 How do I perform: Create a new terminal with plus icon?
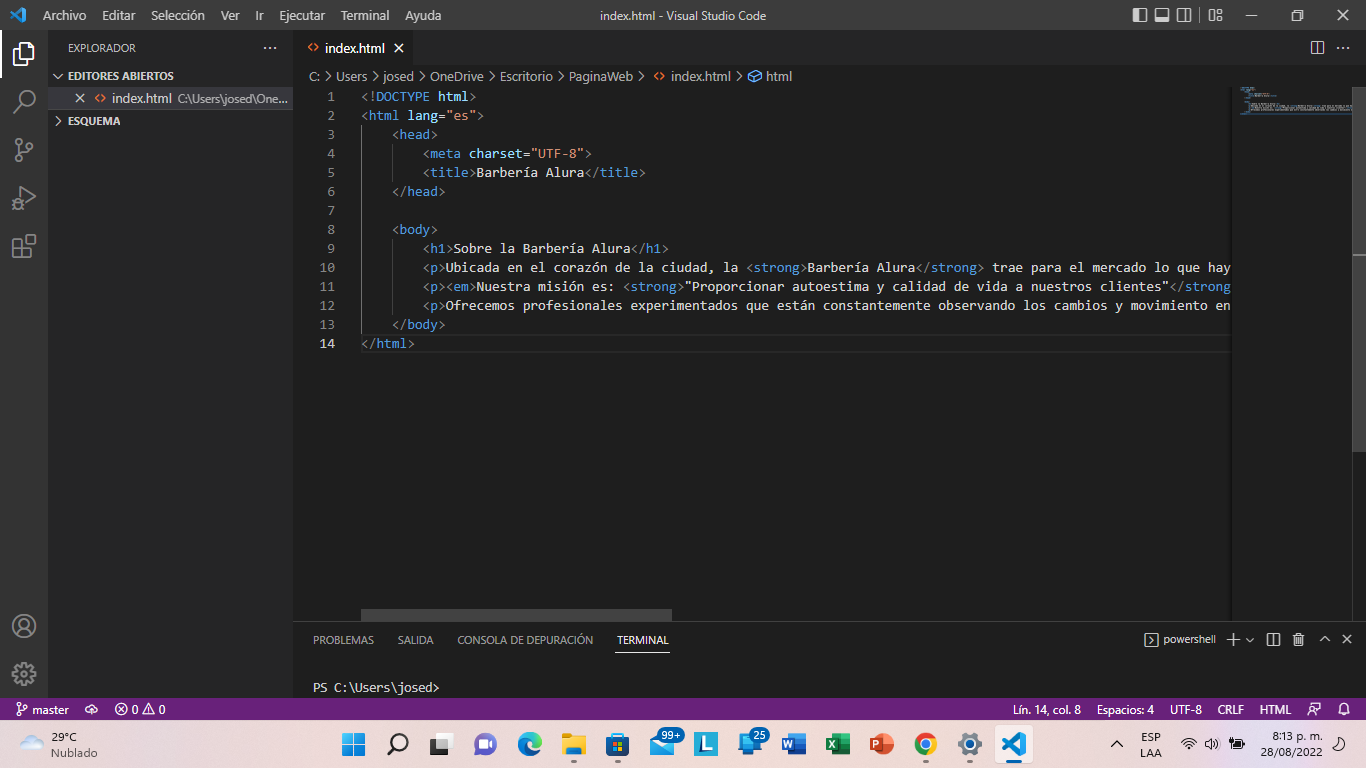point(1233,639)
